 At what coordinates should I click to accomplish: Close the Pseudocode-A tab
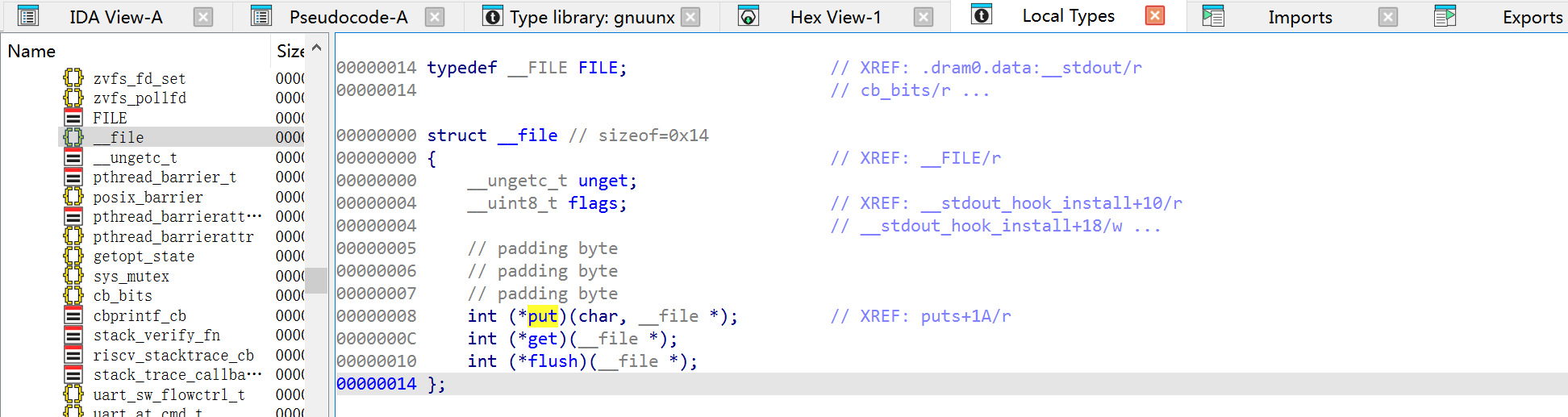[x=435, y=17]
